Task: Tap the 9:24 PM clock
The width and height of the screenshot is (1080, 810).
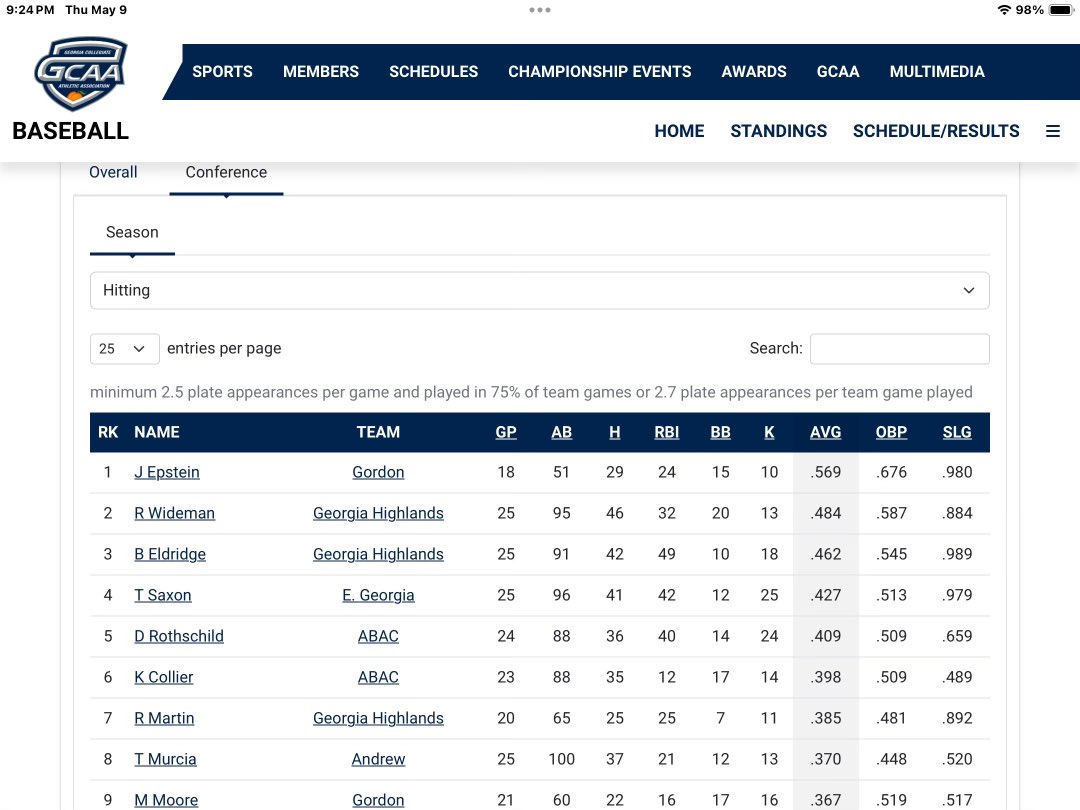Action: point(30,10)
